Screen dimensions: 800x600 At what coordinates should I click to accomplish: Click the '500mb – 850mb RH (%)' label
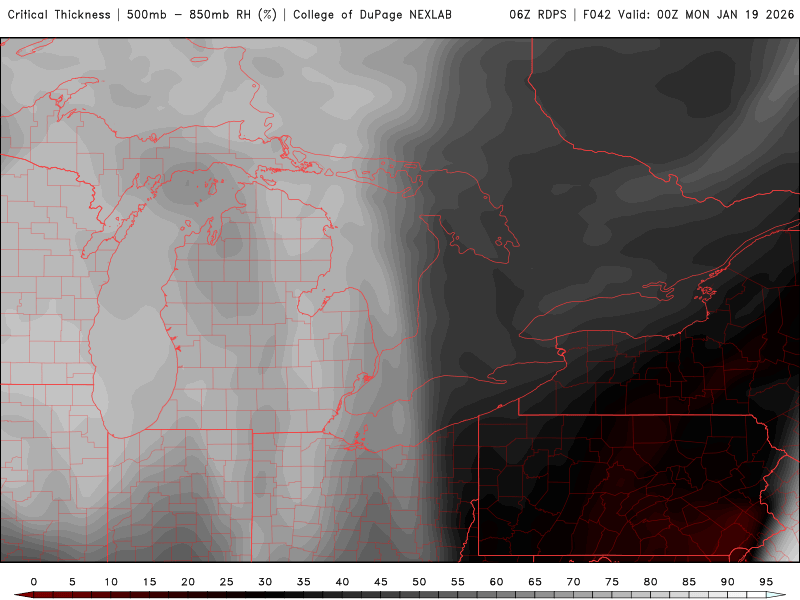[x=202, y=15]
